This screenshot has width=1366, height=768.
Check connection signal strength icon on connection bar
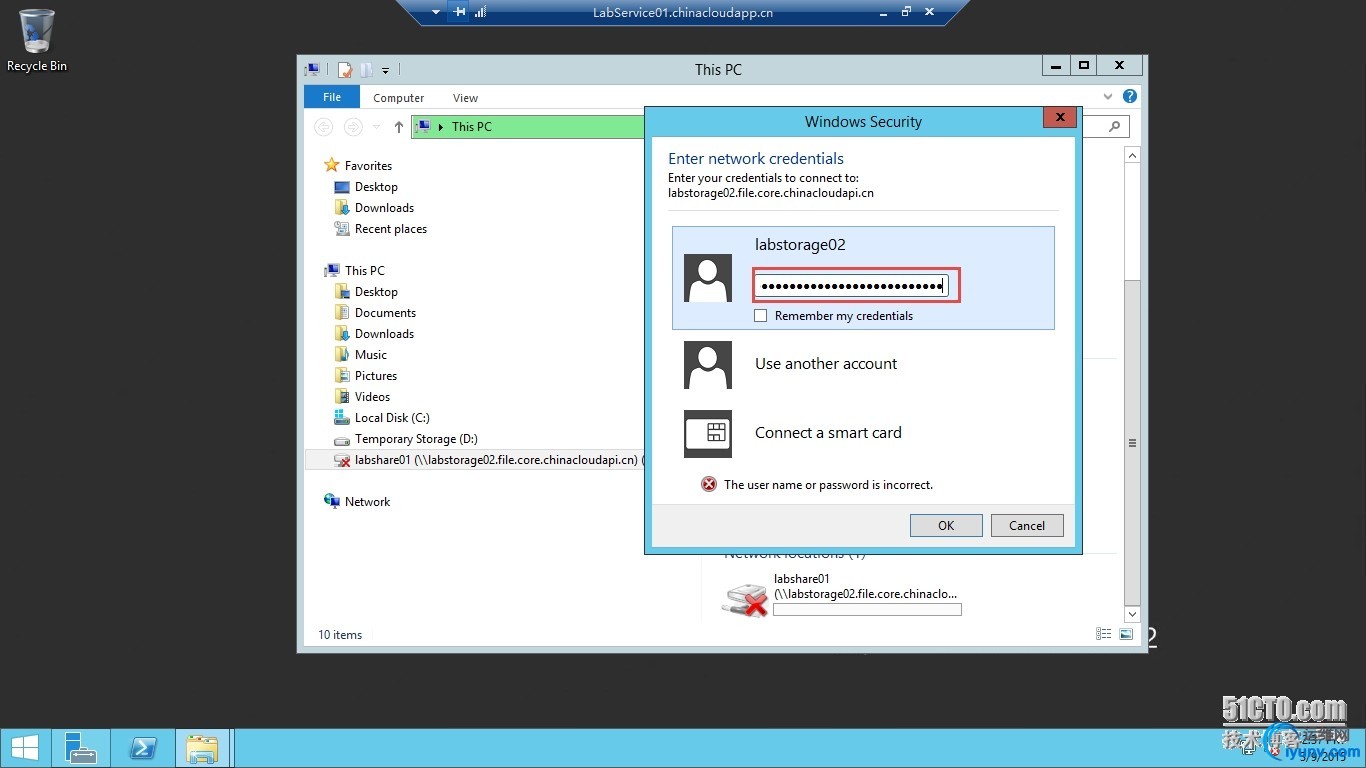(481, 12)
